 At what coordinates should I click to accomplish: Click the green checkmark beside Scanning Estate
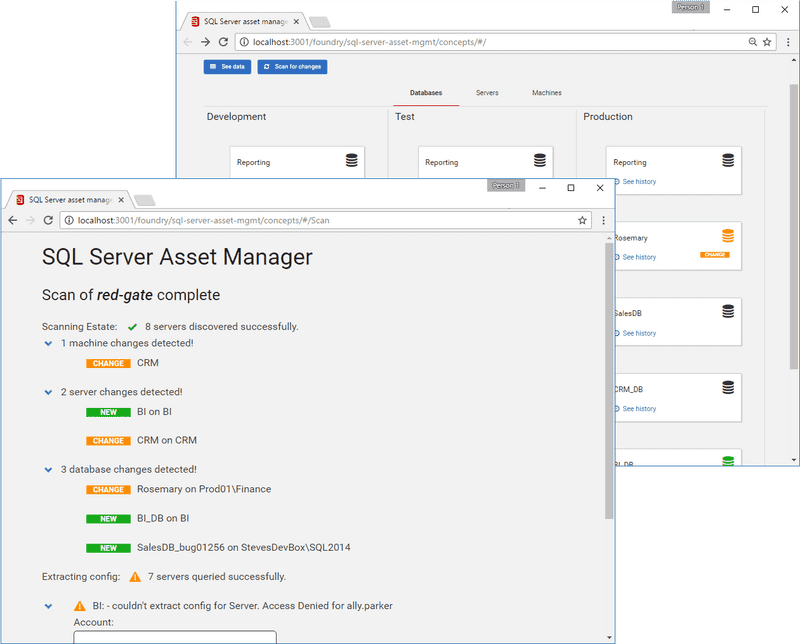point(131,326)
